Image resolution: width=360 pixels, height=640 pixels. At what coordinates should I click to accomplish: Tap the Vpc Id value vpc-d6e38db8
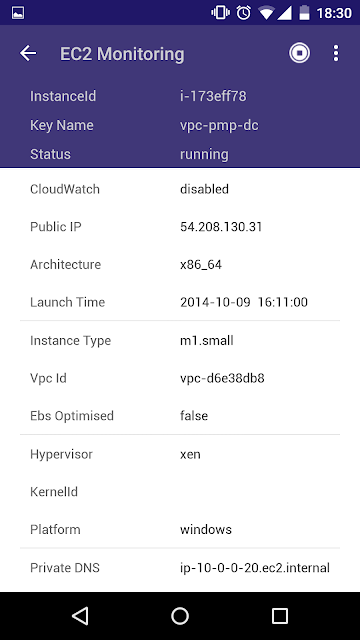click(222, 378)
